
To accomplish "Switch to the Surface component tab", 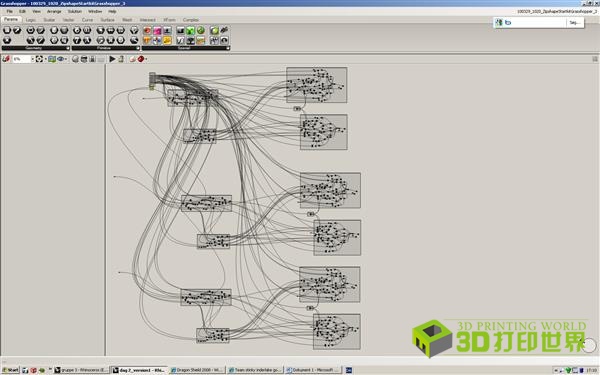I will click(x=108, y=20).
